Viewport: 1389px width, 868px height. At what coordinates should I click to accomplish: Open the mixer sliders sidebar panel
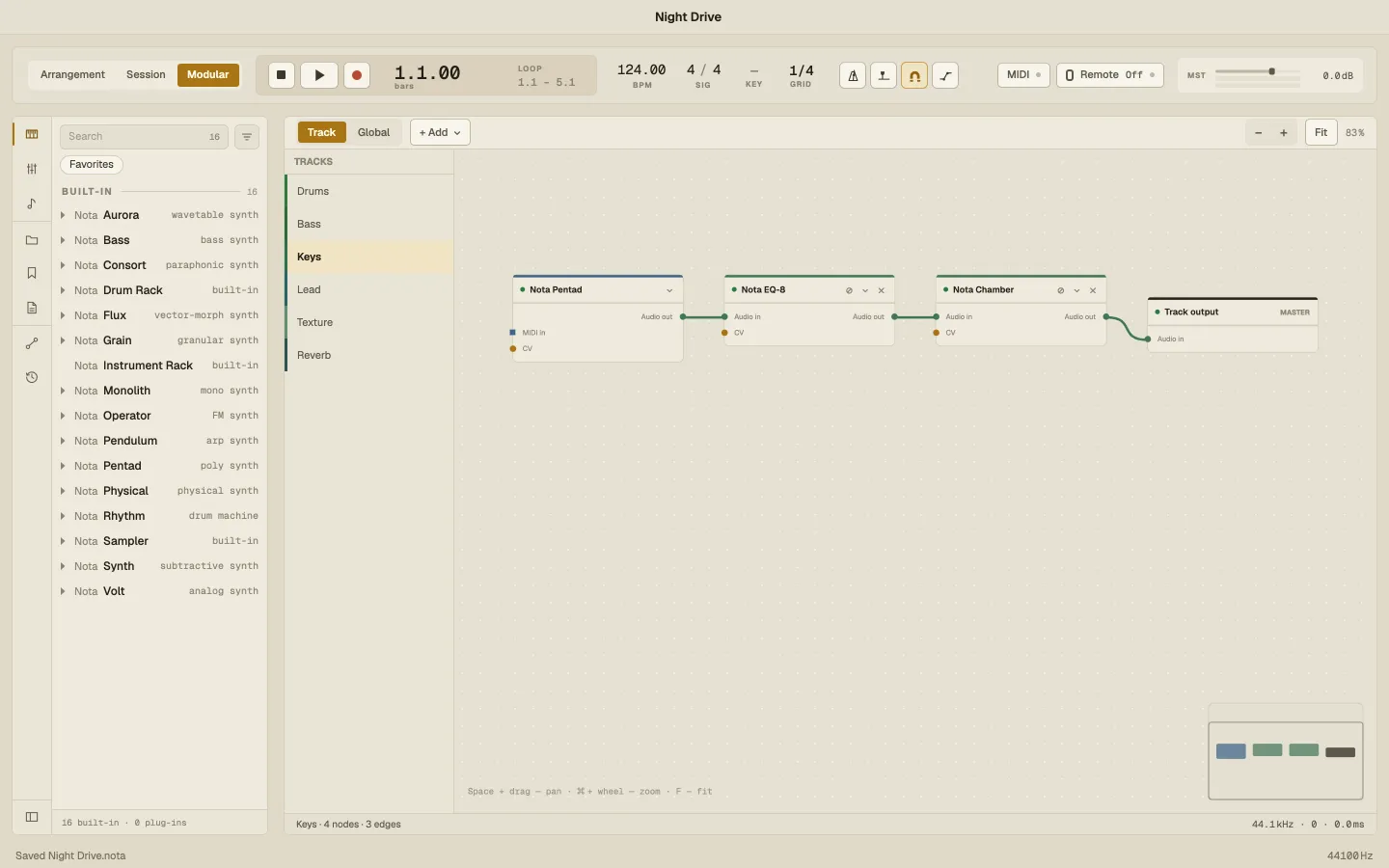pos(32,169)
